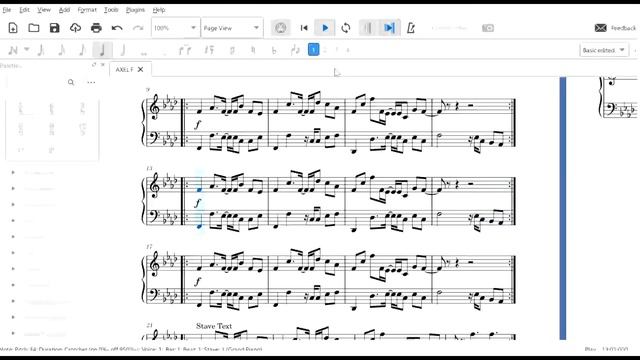The height and width of the screenshot is (360, 640).
Task: Open a score file using the folder icon
Action: click(x=34, y=28)
